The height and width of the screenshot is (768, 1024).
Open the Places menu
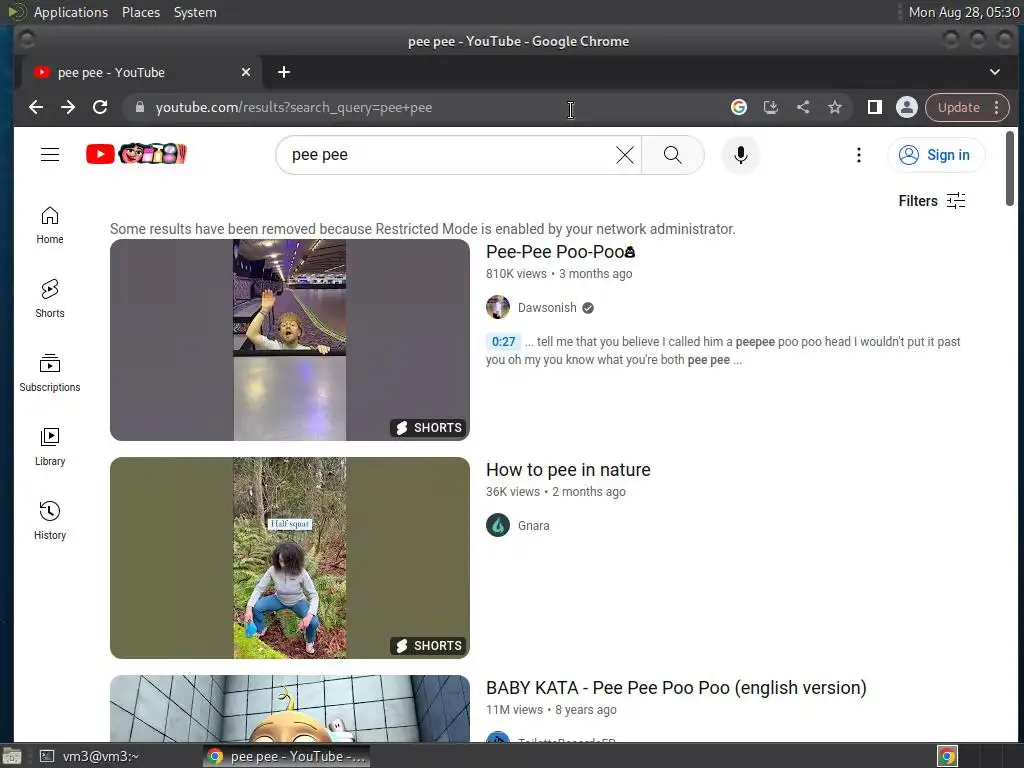(x=141, y=12)
